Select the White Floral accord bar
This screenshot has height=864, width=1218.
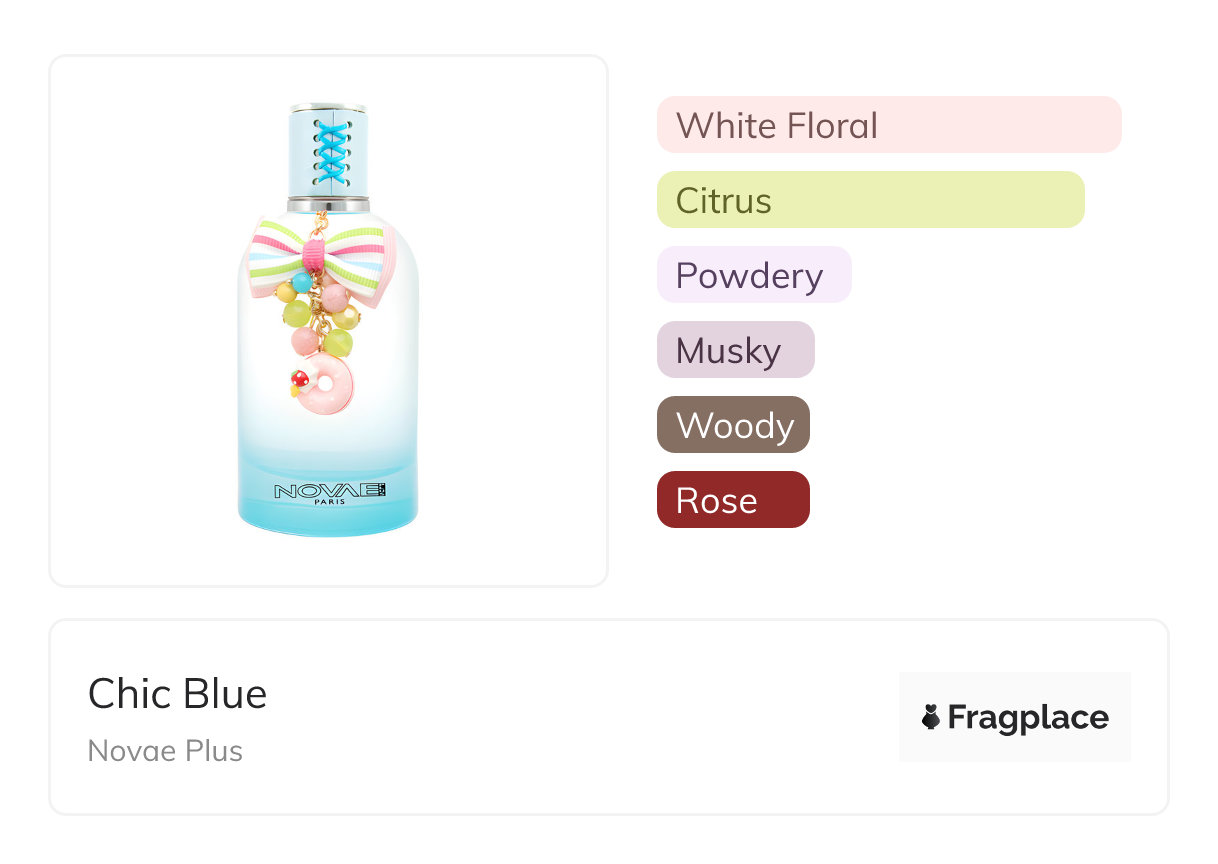click(888, 125)
